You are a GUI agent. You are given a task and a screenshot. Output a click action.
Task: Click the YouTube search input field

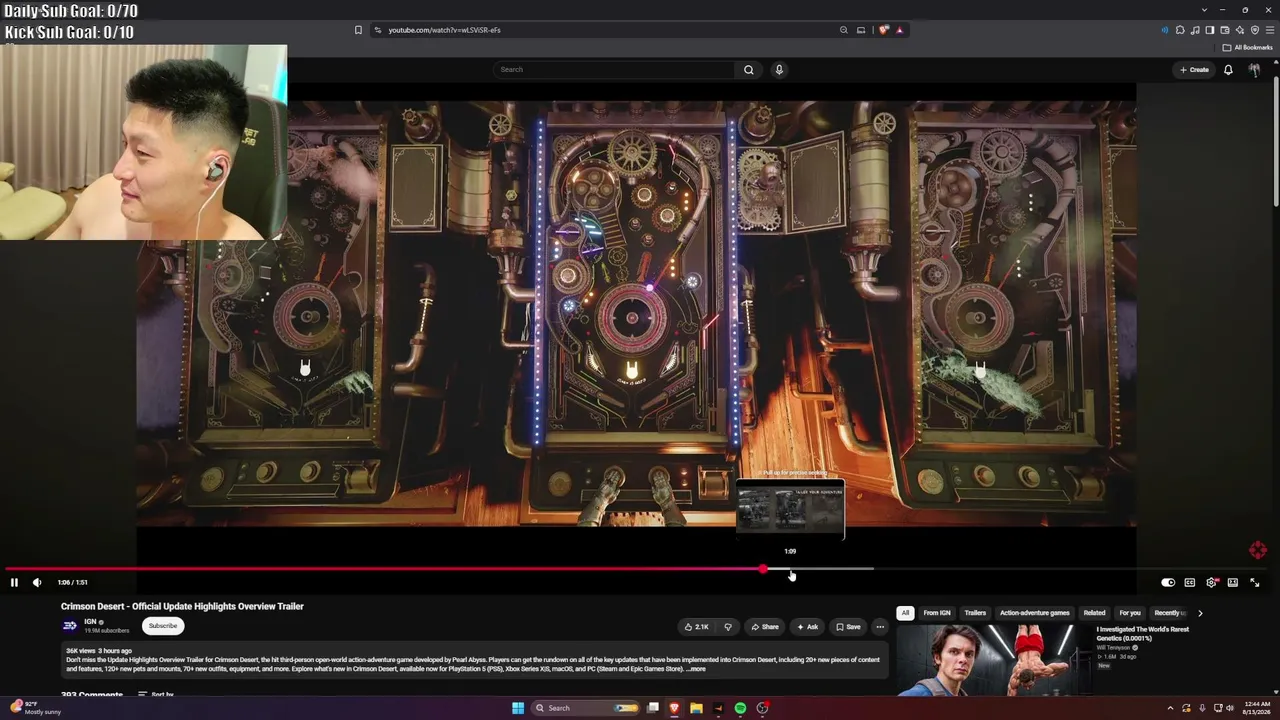pos(615,70)
